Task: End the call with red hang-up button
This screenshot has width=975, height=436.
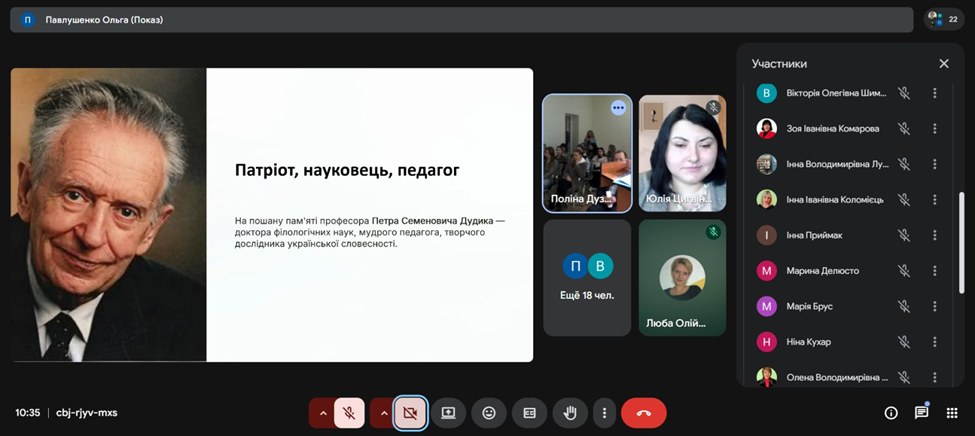Action: pos(643,412)
